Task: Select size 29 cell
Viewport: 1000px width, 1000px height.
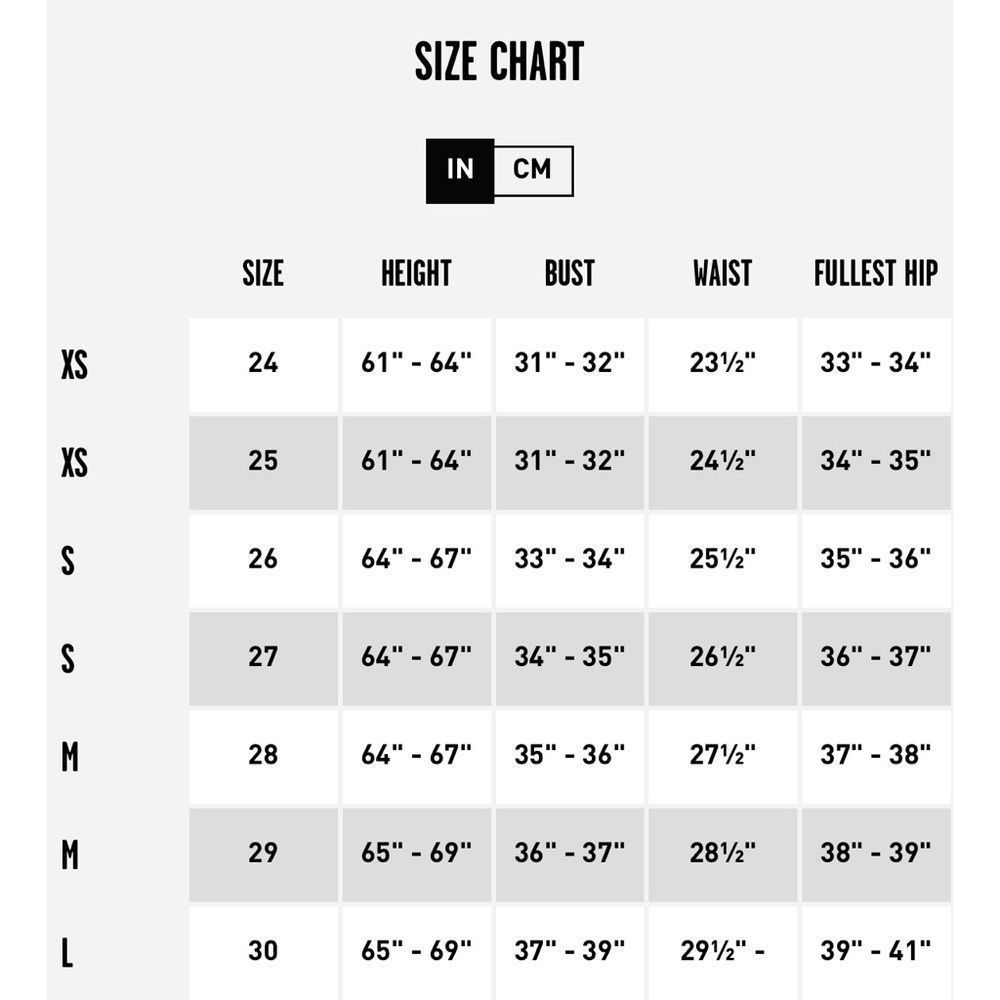Action: pyautogui.click(x=263, y=855)
